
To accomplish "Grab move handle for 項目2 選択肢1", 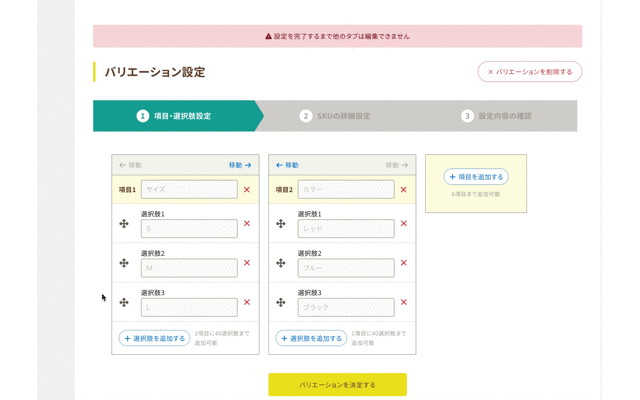I will [280, 224].
